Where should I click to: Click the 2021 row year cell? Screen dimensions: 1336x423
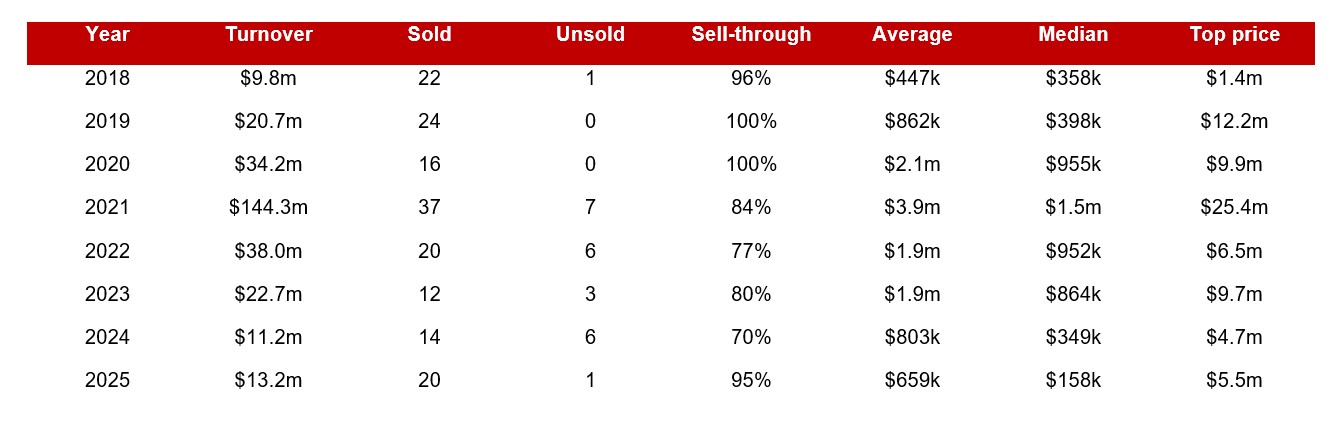coord(107,208)
